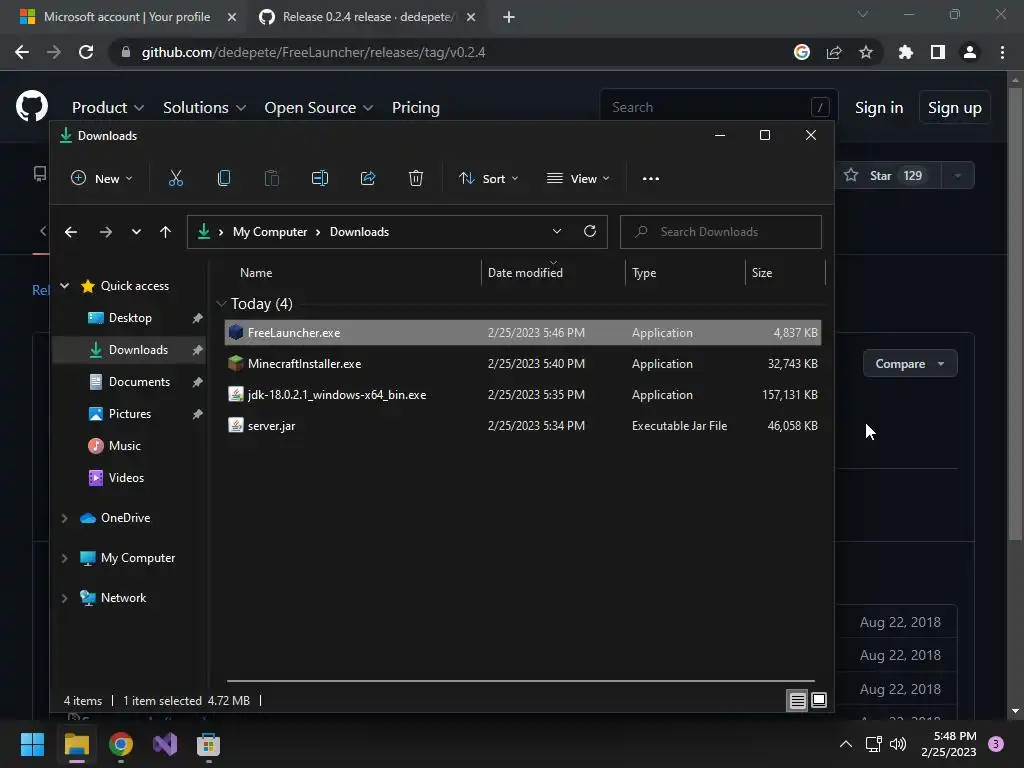Open the Sort dropdown menu
Image resolution: width=1024 pixels, height=768 pixels.
(x=488, y=178)
